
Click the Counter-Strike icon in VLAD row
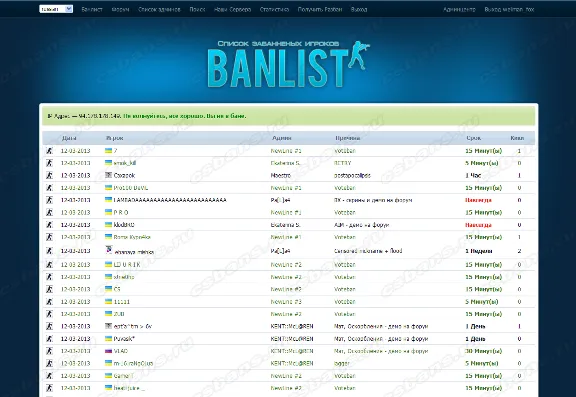coord(49,351)
